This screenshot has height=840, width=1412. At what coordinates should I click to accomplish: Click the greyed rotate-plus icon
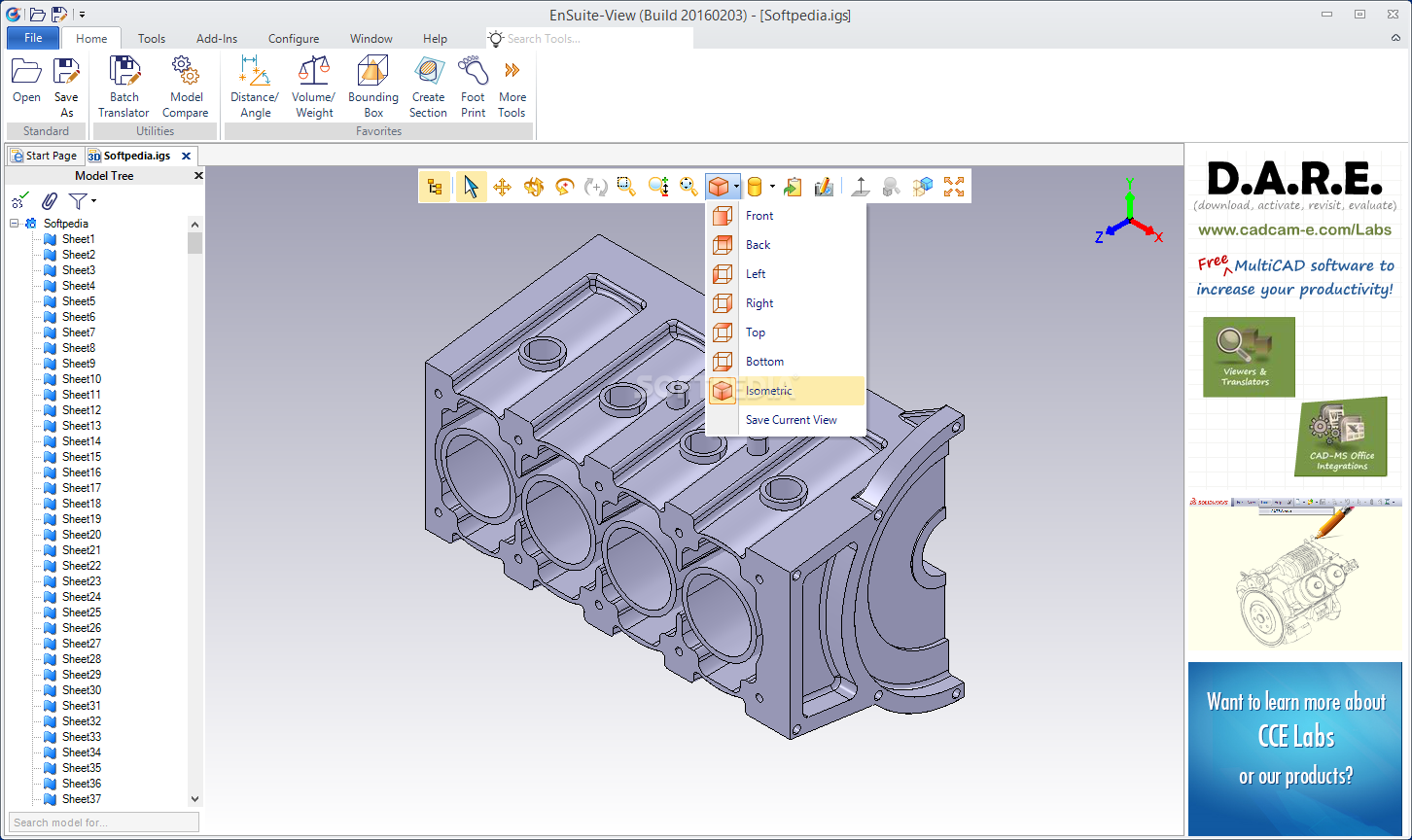pos(596,187)
